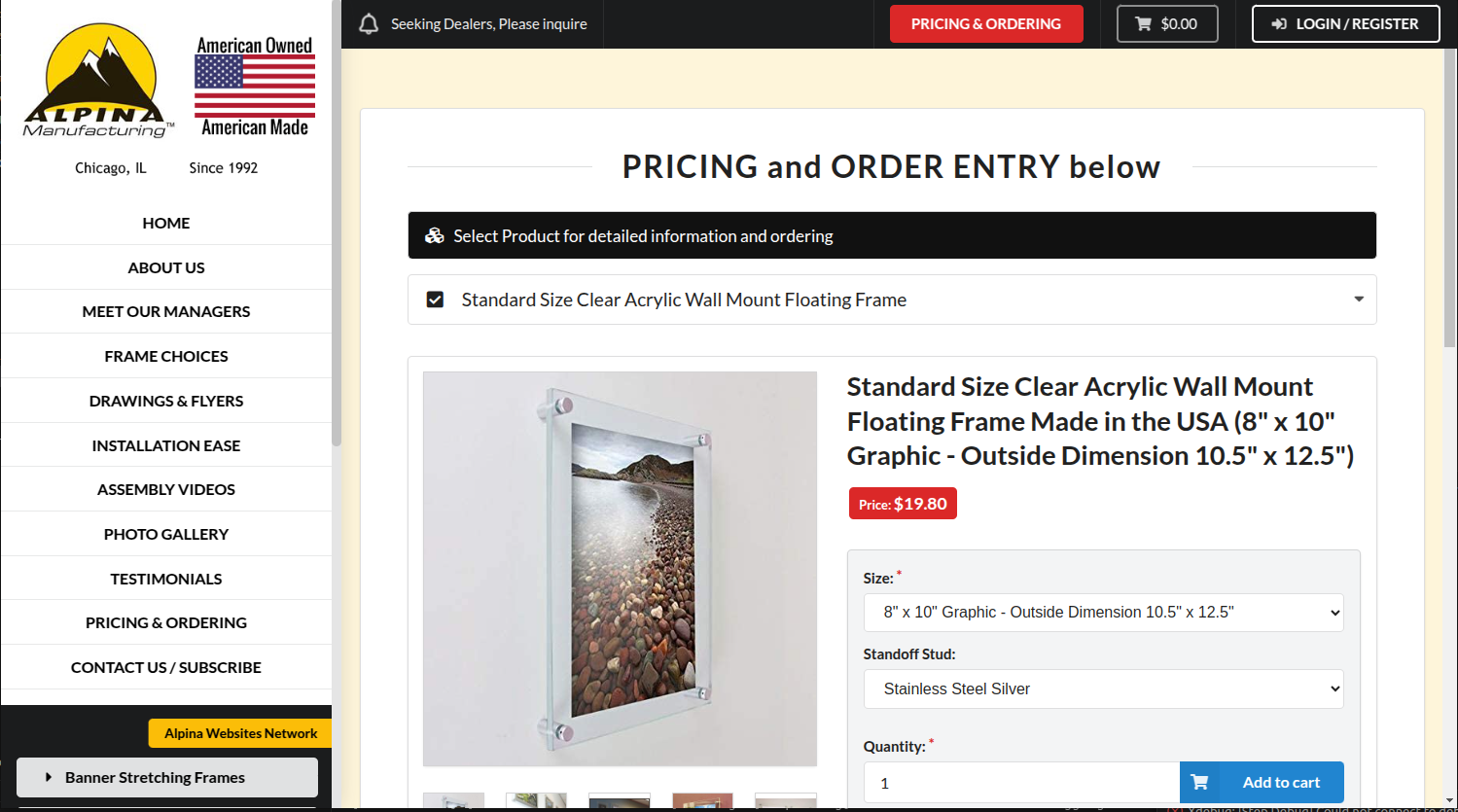Click the login arrow icon

tap(1280, 24)
